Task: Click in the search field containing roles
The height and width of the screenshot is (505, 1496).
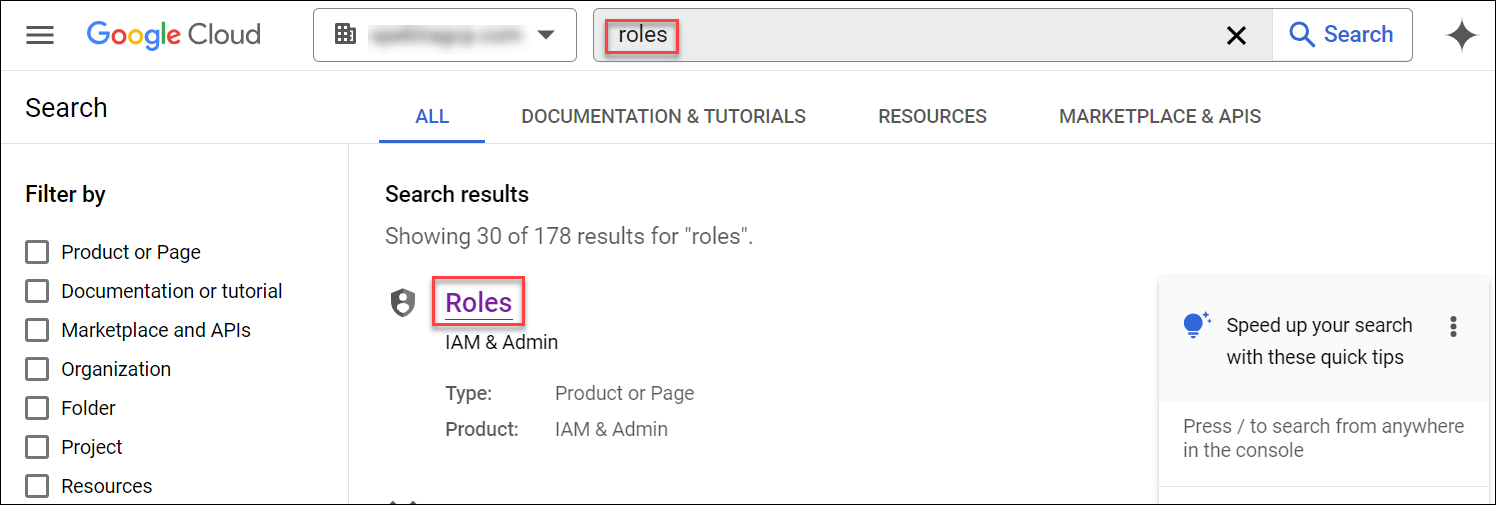Action: [932, 35]
